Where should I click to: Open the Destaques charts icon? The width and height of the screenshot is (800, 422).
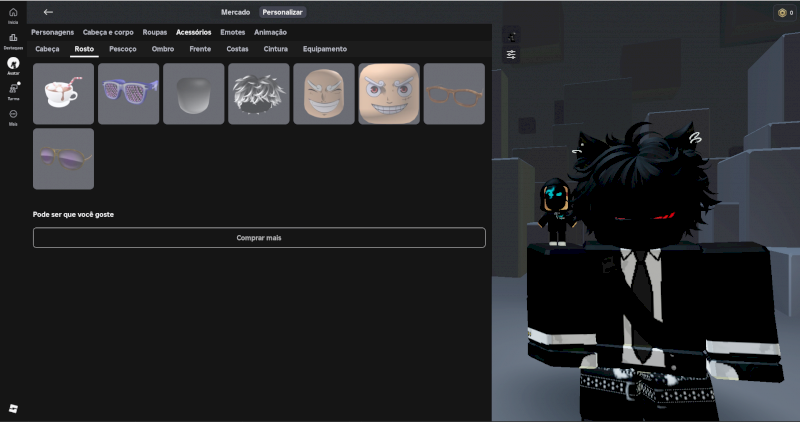click(13, 38)
